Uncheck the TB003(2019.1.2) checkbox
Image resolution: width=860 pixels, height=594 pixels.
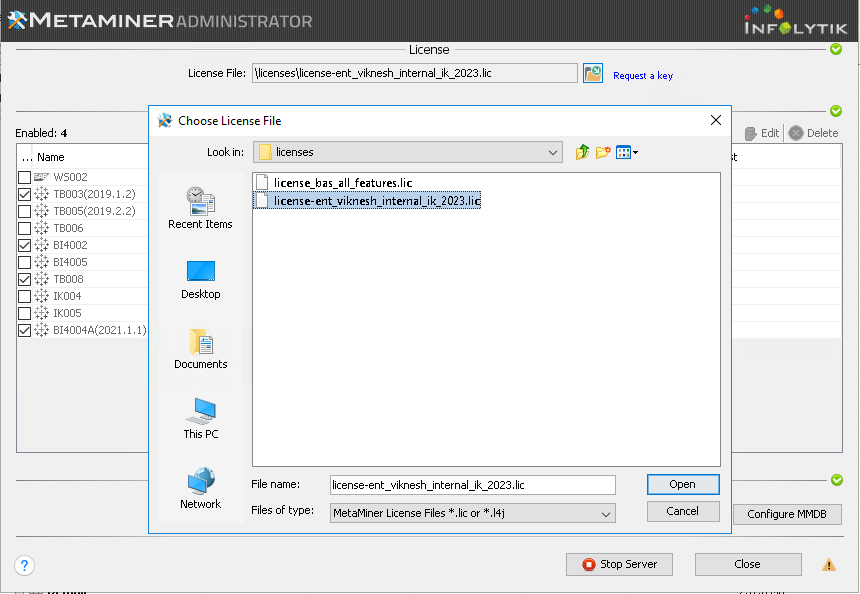[24, 194]
